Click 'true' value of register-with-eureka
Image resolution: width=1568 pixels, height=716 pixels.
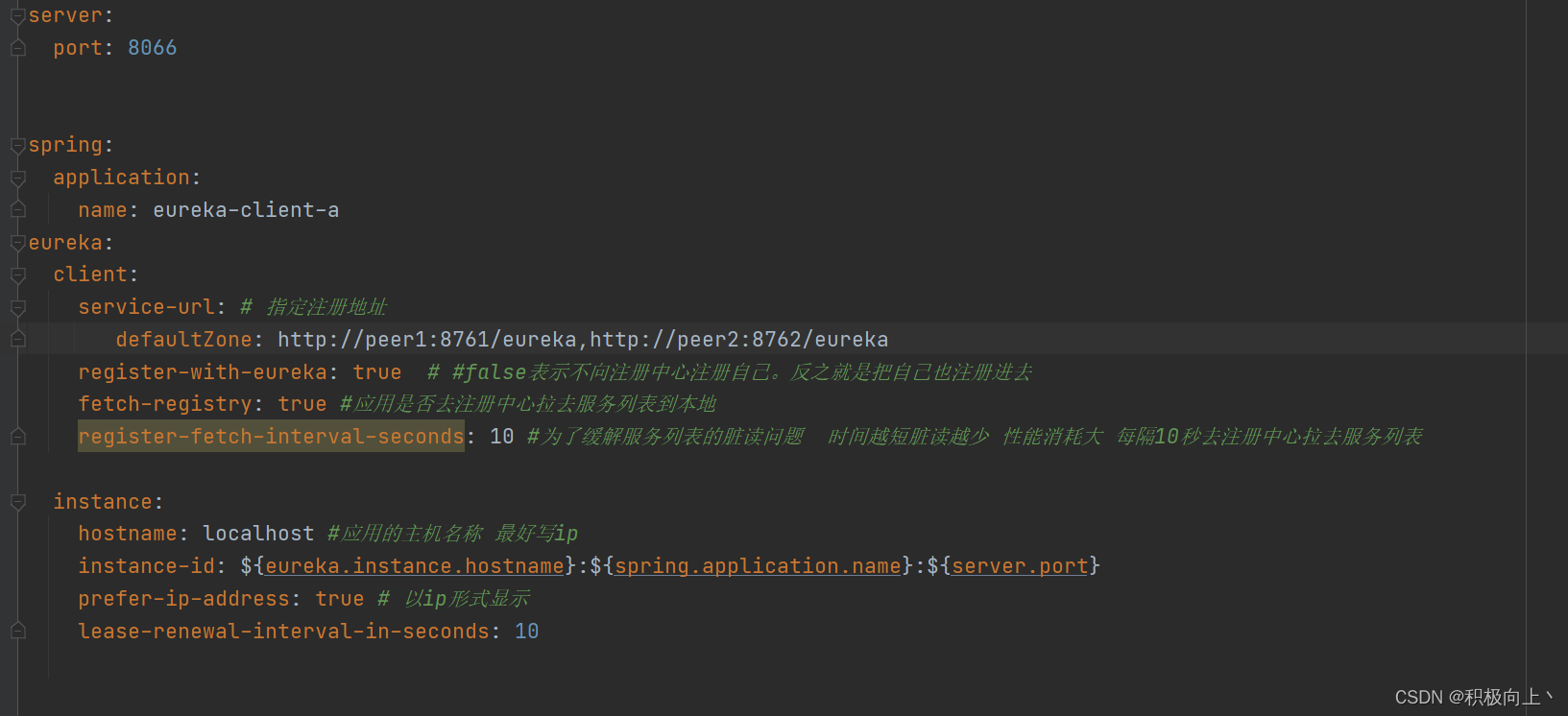click(377, 372)
